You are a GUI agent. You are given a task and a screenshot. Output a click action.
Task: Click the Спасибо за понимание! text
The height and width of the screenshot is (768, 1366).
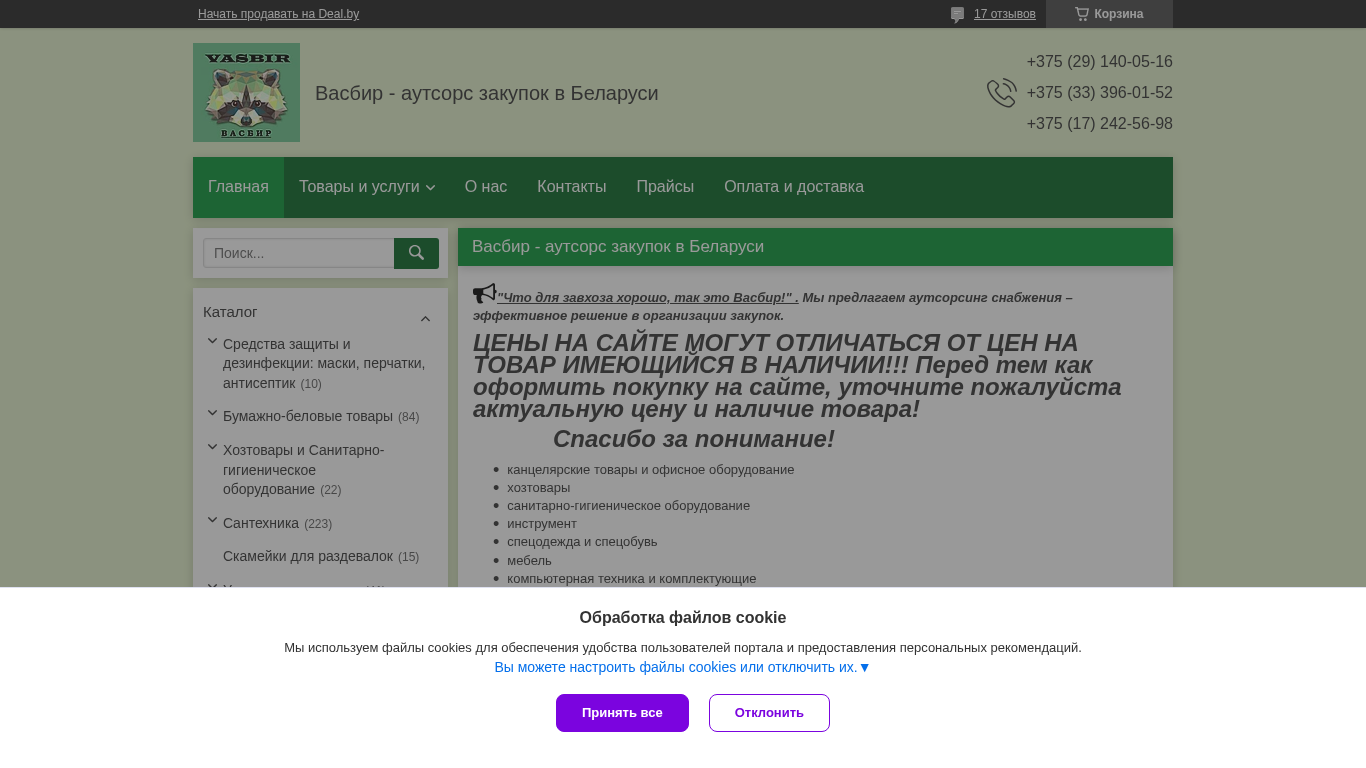pos(694,439)
